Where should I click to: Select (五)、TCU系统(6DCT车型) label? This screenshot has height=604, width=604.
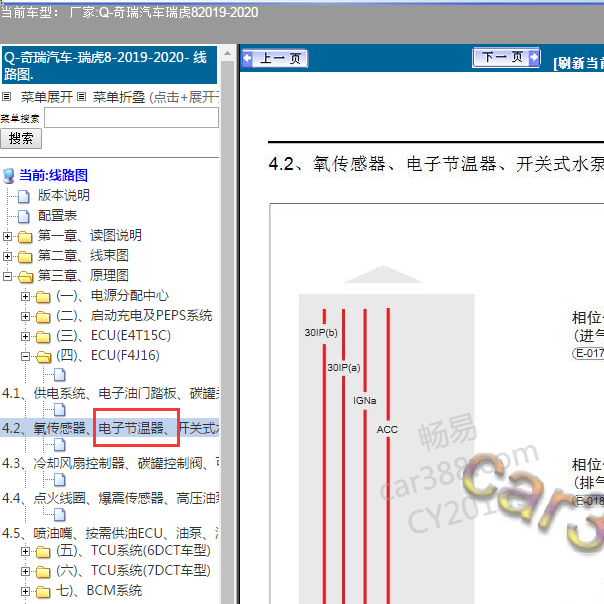click(133, 550)
